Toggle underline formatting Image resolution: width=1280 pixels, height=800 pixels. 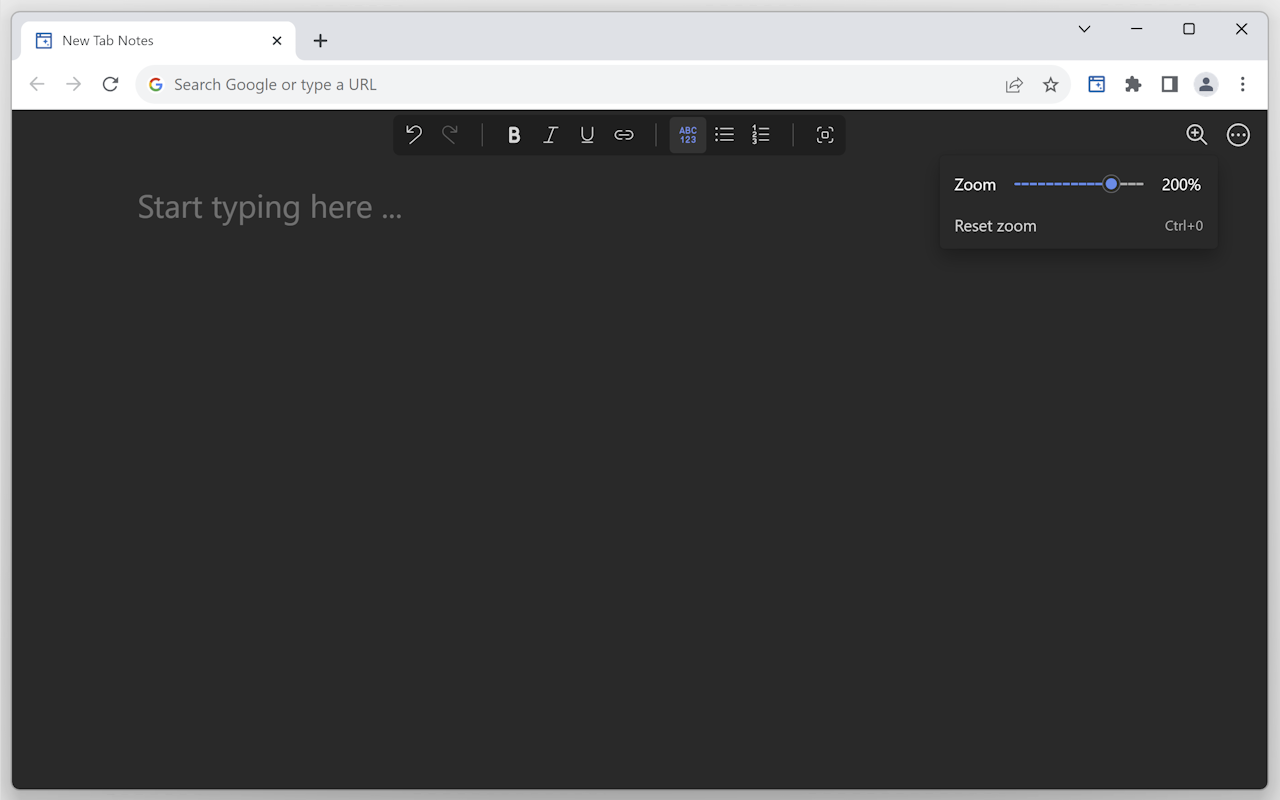tap(587, 134)
